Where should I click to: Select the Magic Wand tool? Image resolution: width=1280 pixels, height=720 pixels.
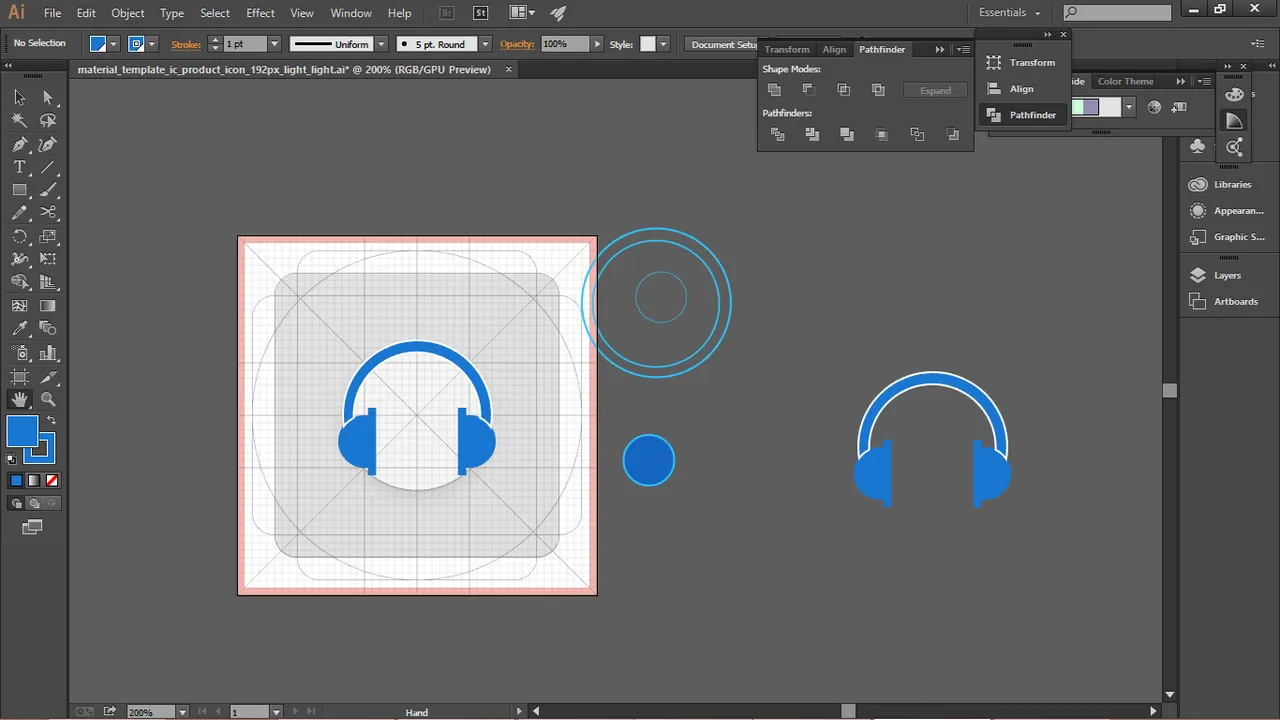click(19, 120)
